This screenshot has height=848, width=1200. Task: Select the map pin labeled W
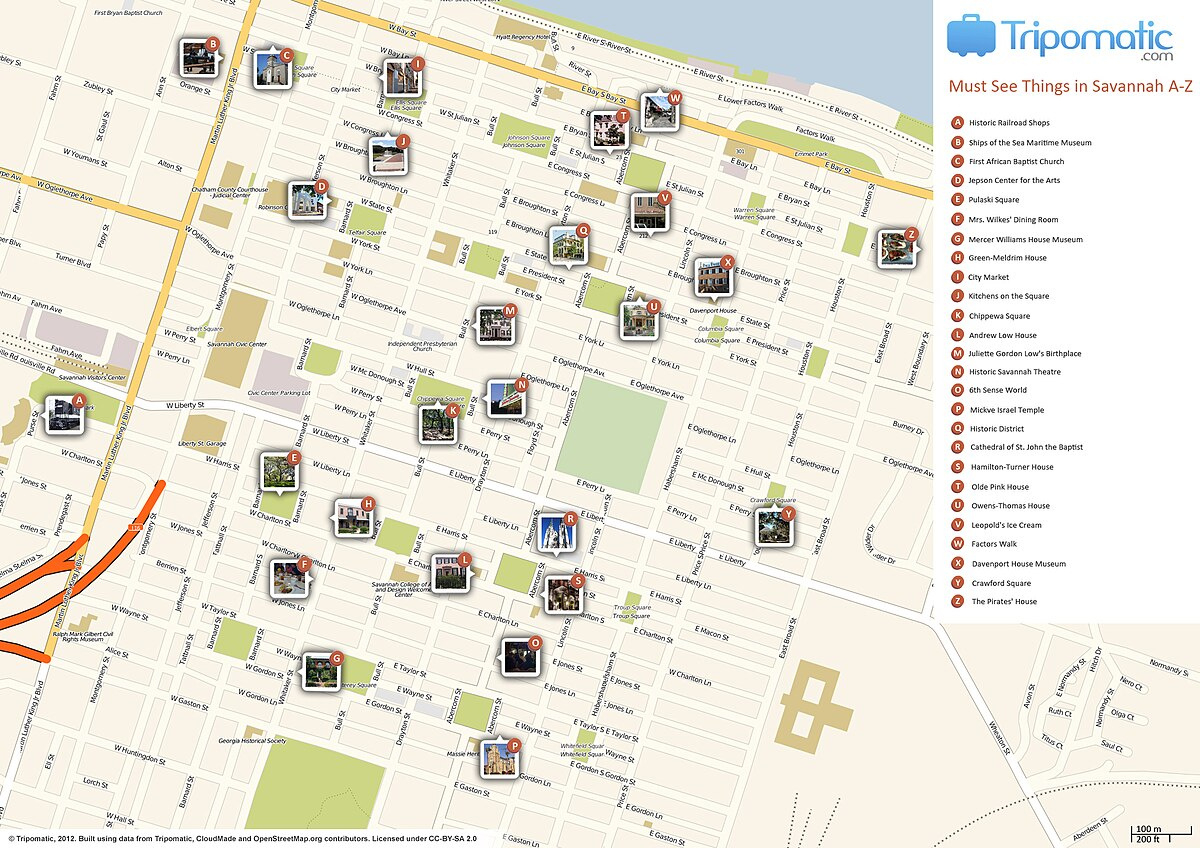(x=660, y=111)
